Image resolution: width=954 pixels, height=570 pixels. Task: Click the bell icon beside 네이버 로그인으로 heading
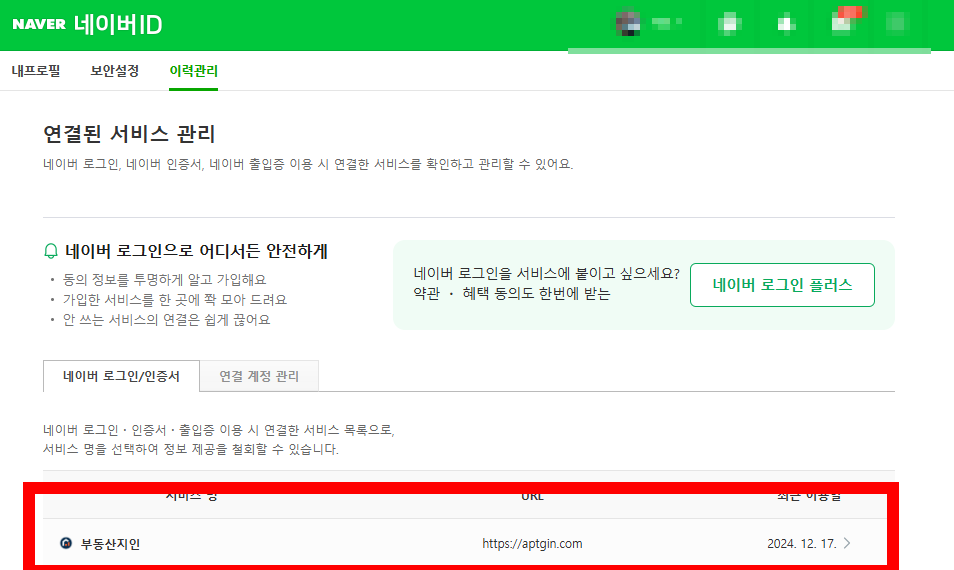[51, 251]
